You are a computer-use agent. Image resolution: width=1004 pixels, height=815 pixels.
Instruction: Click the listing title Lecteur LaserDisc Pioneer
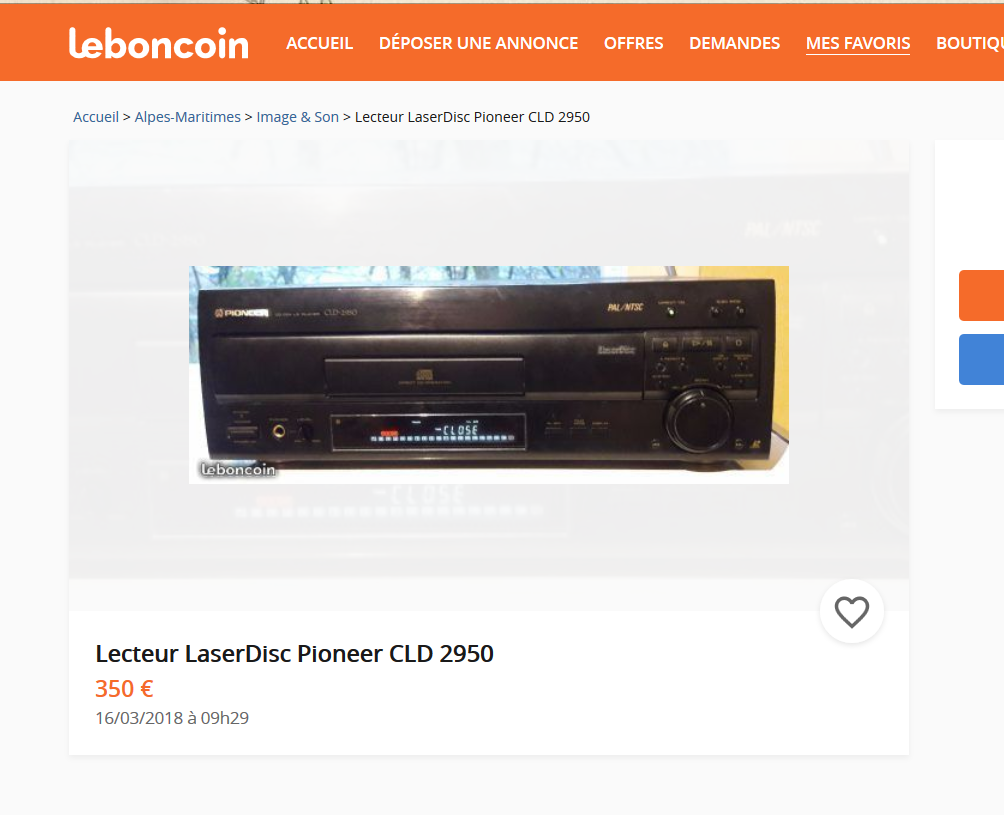click(295, 654)
